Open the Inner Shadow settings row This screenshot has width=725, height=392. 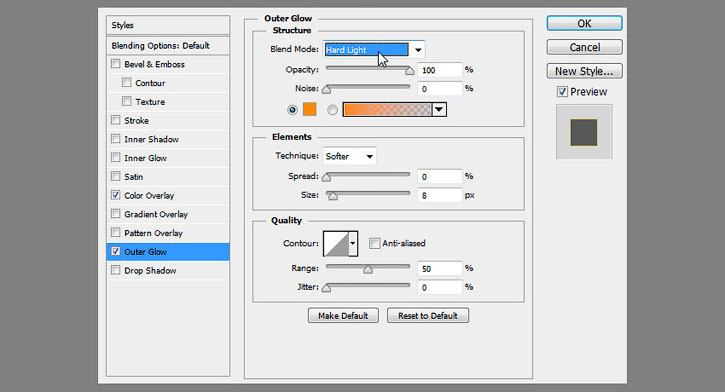168,139
